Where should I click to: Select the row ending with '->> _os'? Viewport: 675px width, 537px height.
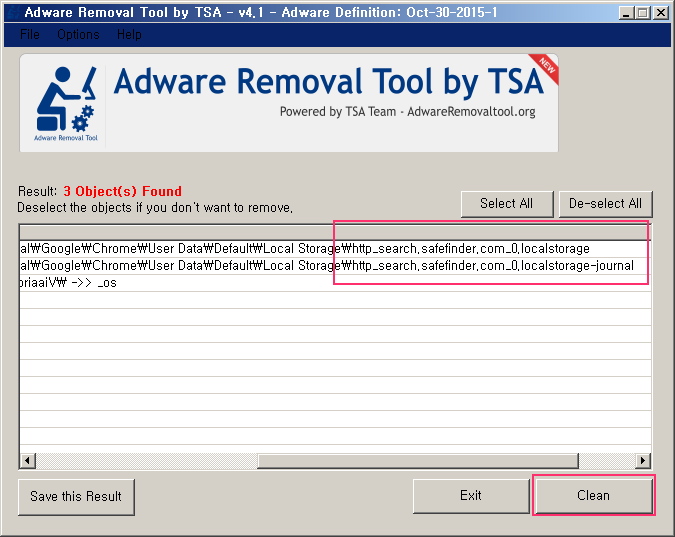pos(335,283)
